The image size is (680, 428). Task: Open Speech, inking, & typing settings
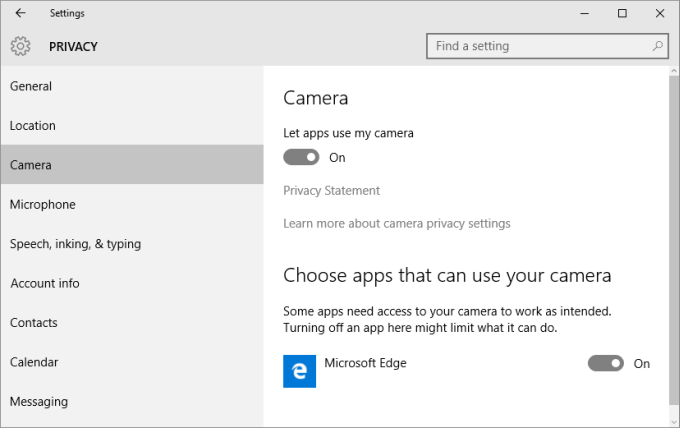coord(75,244)
